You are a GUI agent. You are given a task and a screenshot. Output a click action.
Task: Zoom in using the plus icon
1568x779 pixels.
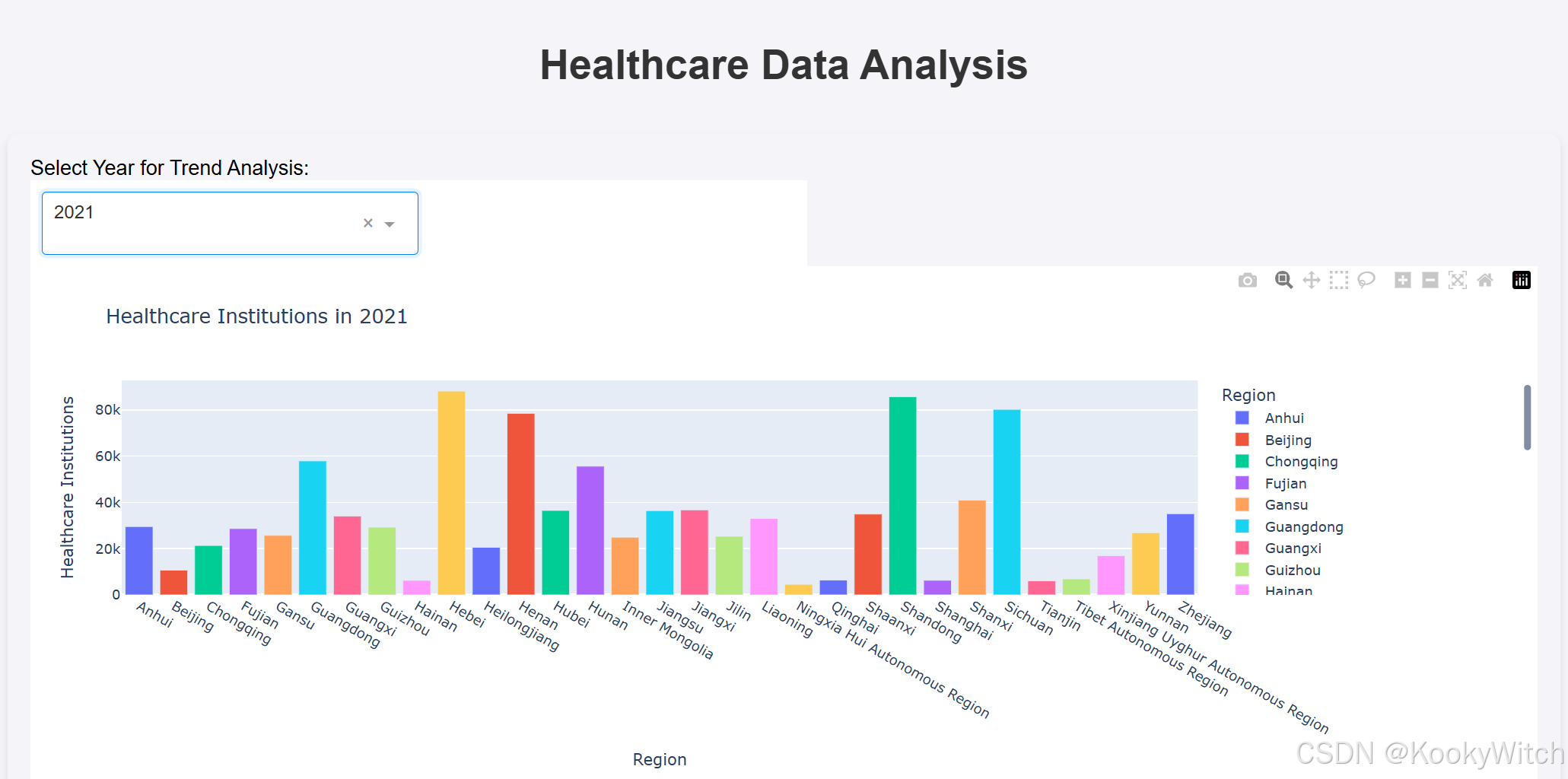click(1402, 280)
